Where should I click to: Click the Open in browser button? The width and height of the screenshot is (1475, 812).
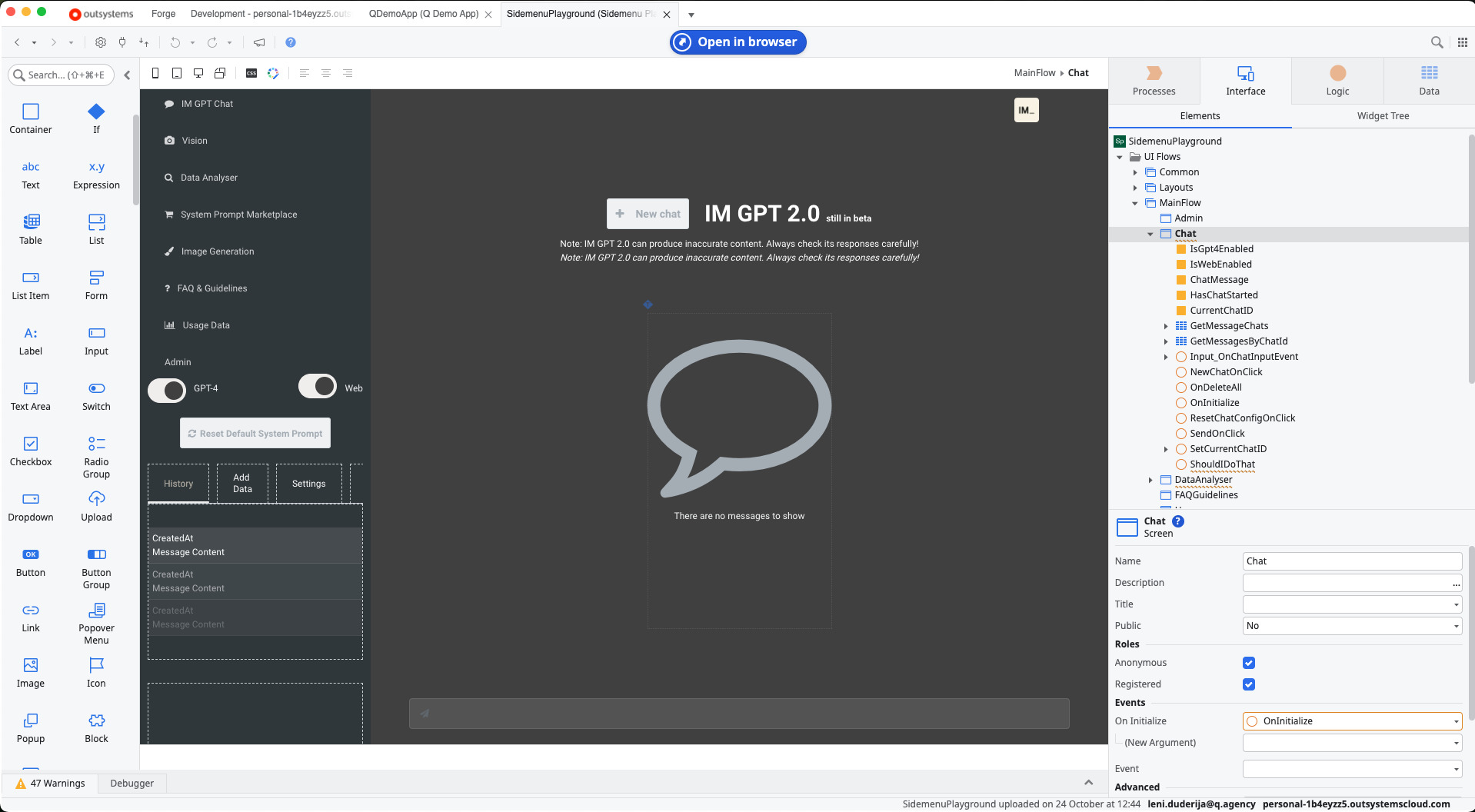[737, 42]
